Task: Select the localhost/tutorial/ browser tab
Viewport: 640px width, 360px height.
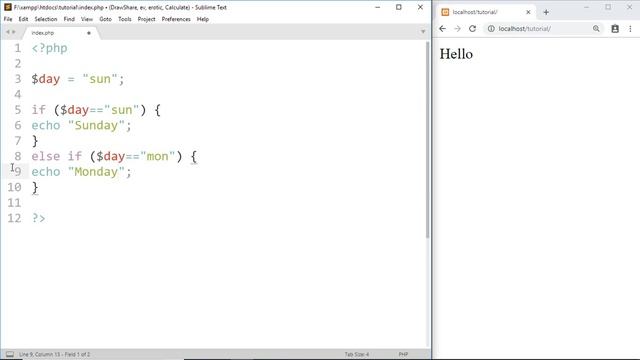Action: click(x=486, y=12)
